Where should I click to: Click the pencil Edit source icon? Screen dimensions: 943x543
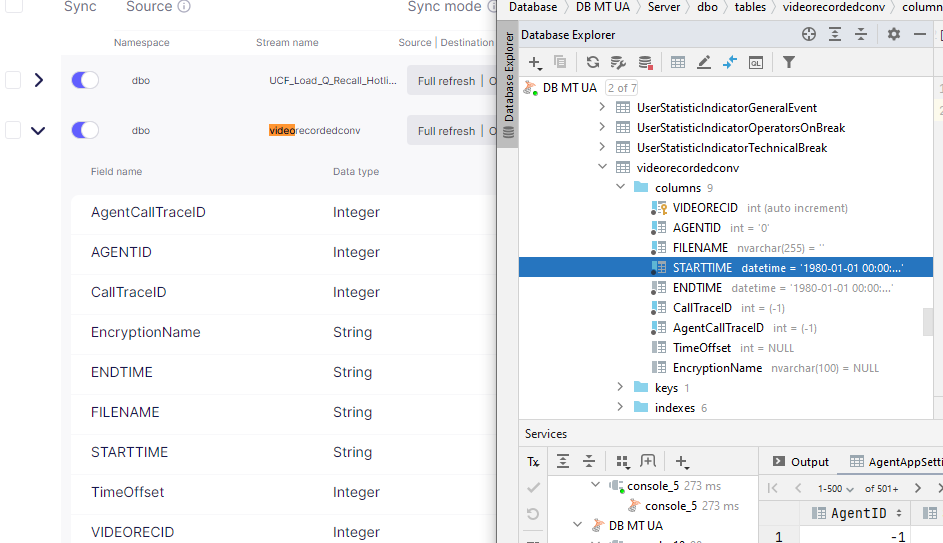pyautogui.click(x=704, y=62)
